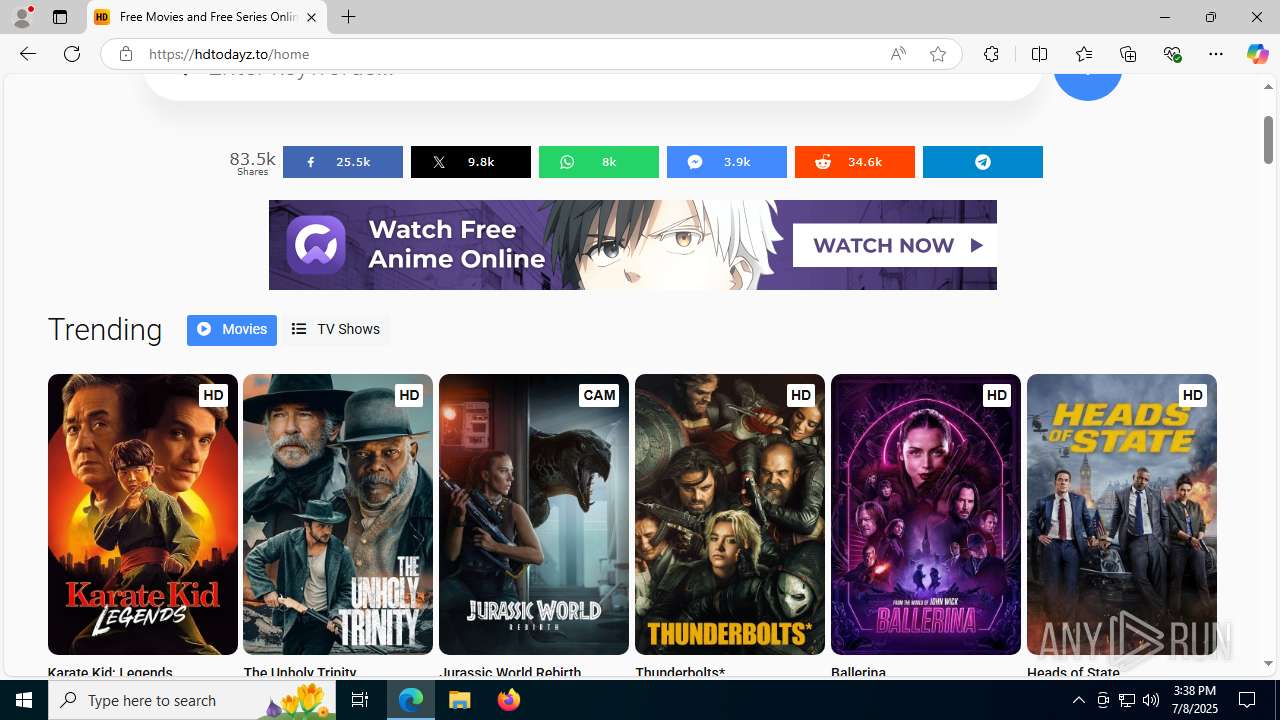Click the Jurassic World Rebirth title link

point(510,672)
